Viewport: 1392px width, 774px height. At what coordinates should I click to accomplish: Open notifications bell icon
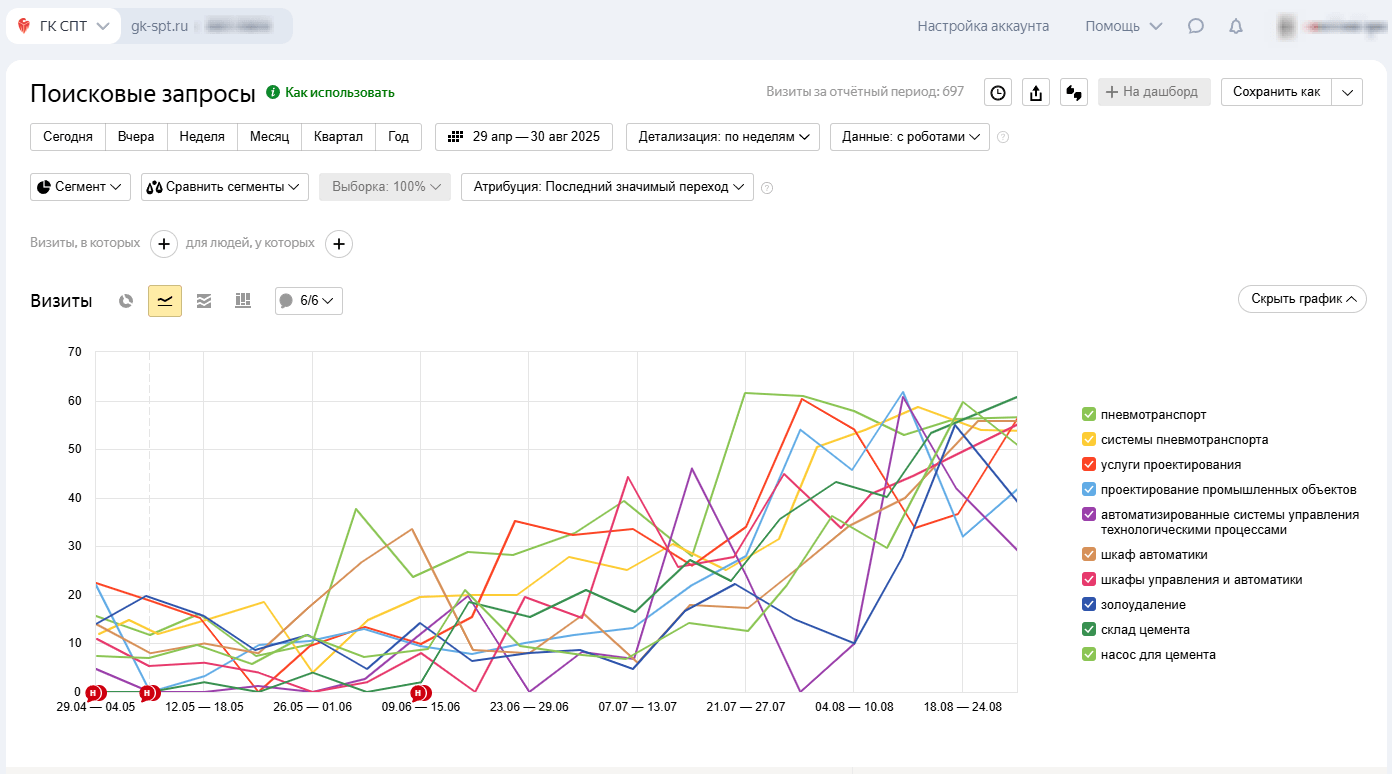(1236, 26)
